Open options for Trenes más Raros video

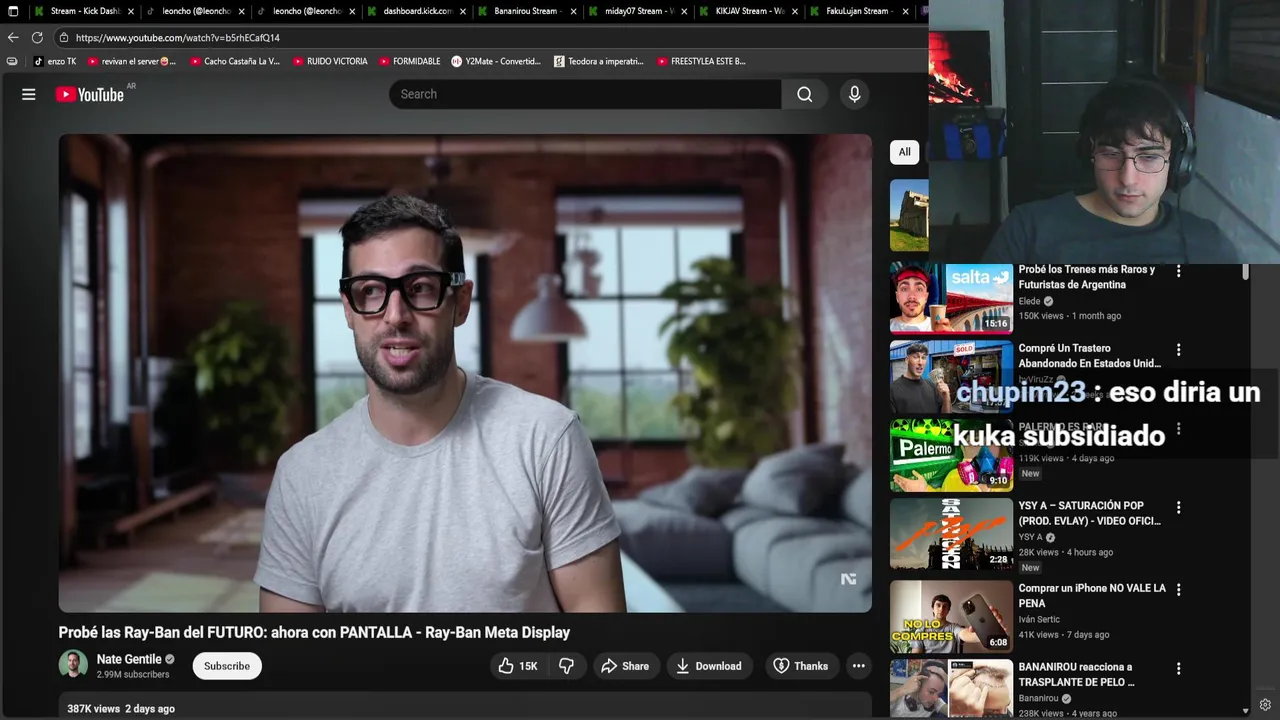pyautogui.click(x=1178, y=271)
